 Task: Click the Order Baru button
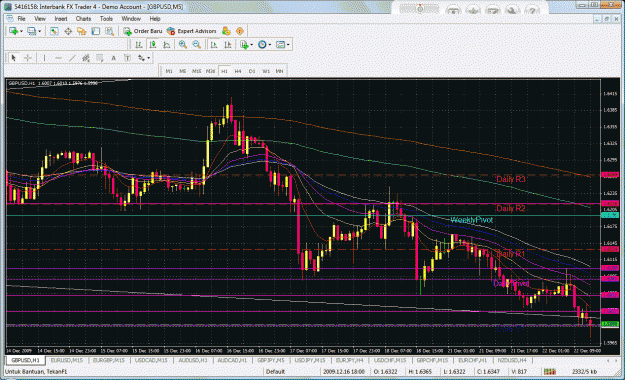(x=143, y=31)
